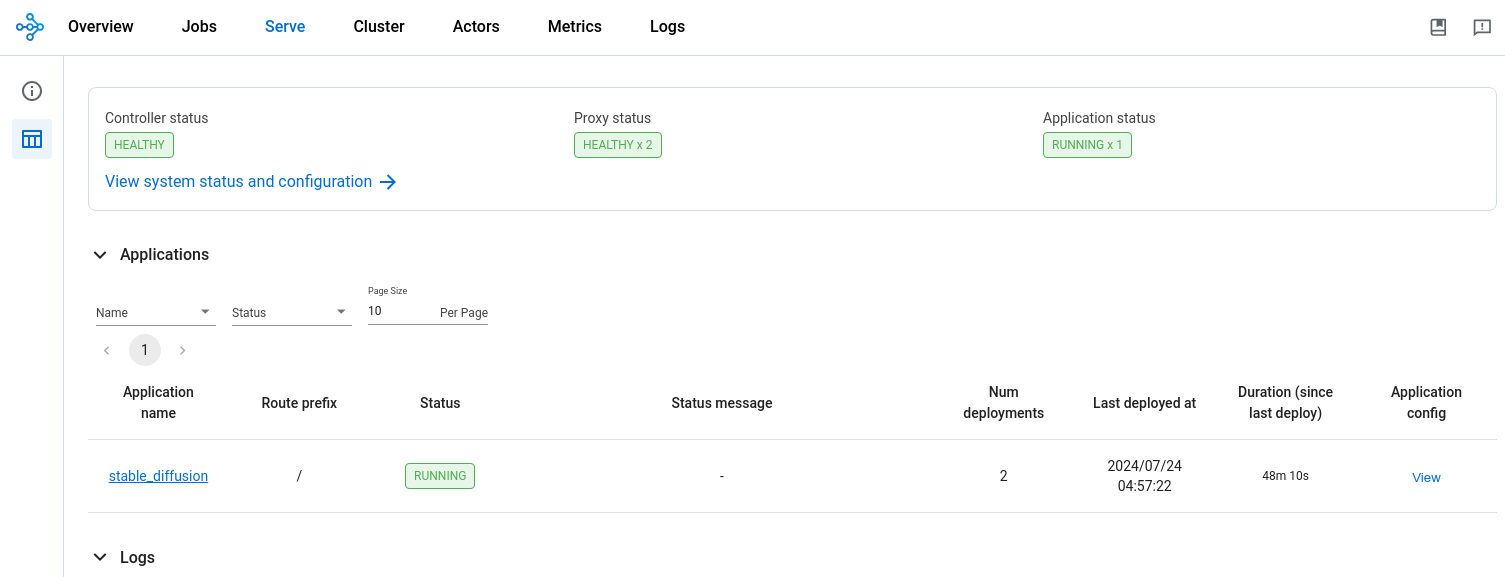Expand the Logs section
The image size is (1505, 577).
[x=100, y=557]
